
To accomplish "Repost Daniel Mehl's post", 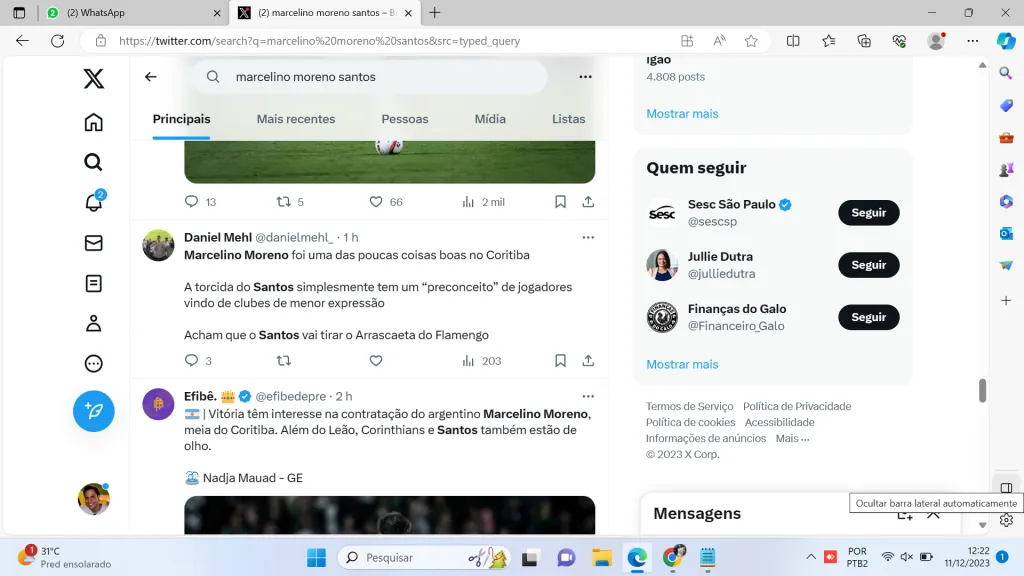I will tap(283, 361).
